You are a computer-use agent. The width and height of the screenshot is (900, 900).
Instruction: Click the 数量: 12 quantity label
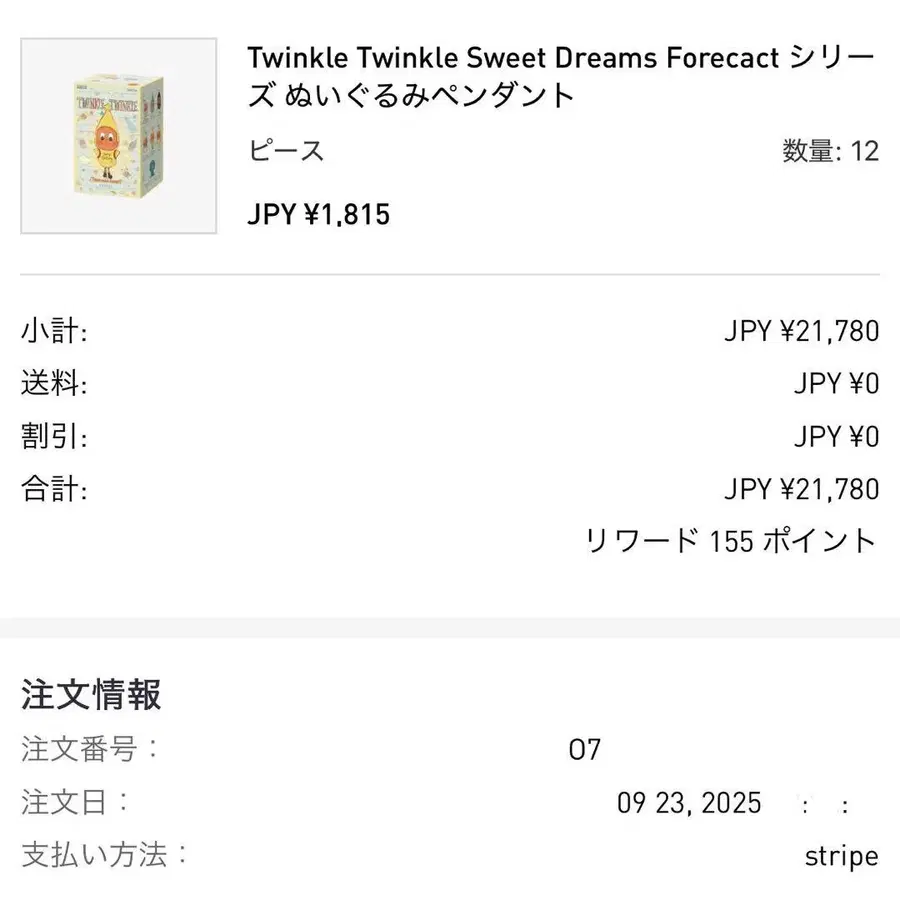pos(830,151)
